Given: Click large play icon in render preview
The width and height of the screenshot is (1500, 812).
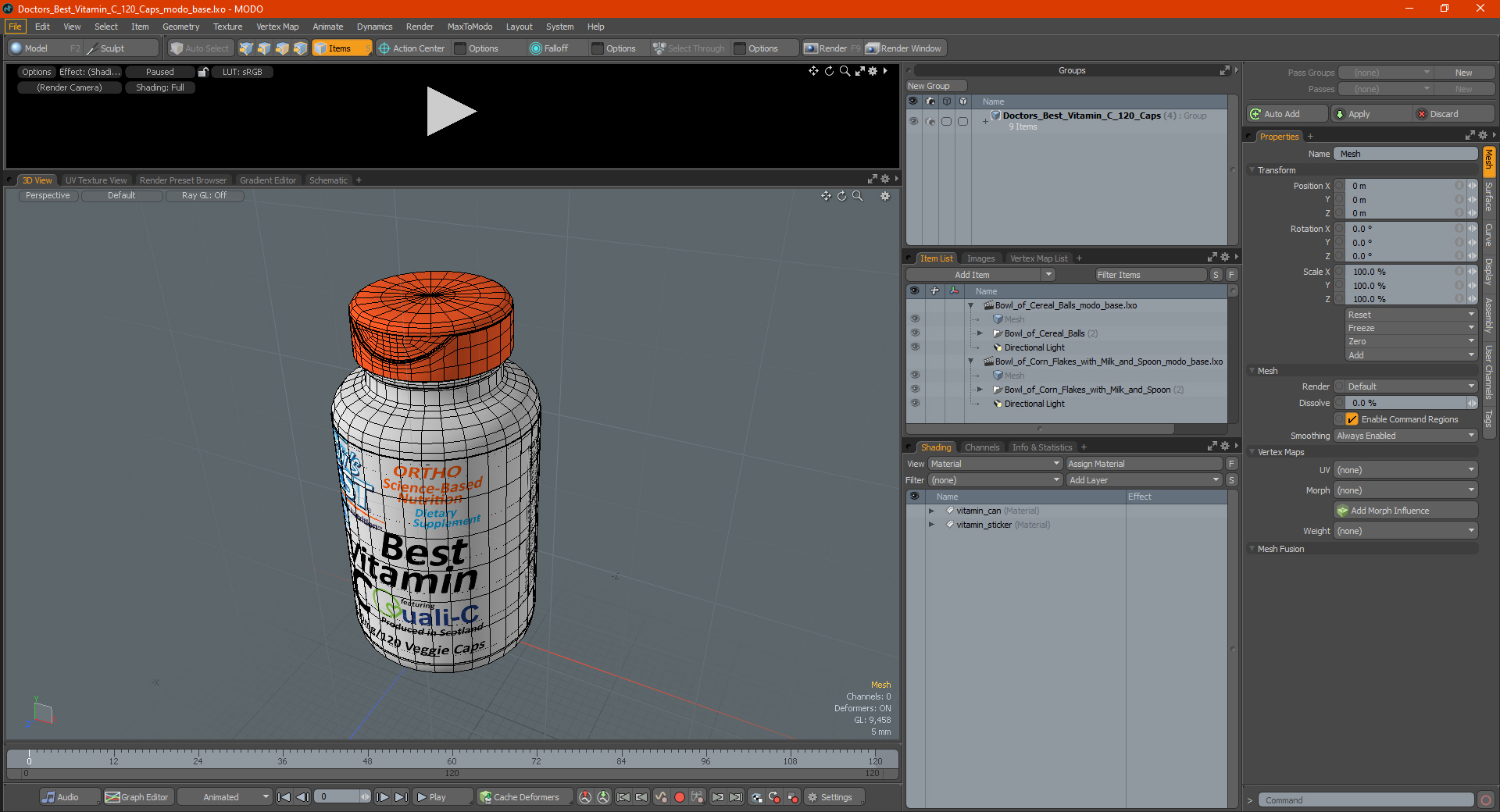Looking at the screenshot, I should [451, 112].
